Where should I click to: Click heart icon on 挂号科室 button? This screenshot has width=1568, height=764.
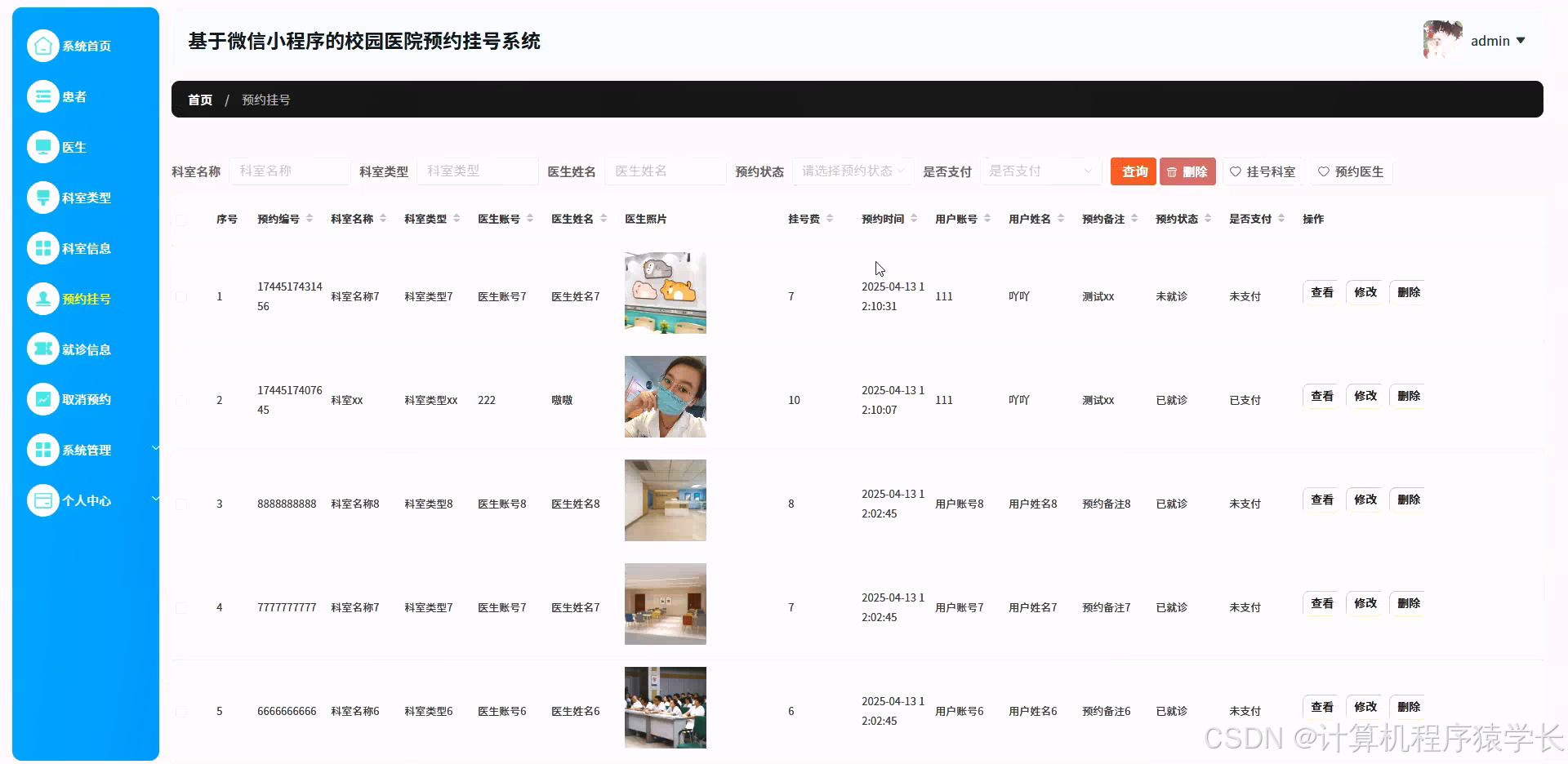[x=1236, y=171]
